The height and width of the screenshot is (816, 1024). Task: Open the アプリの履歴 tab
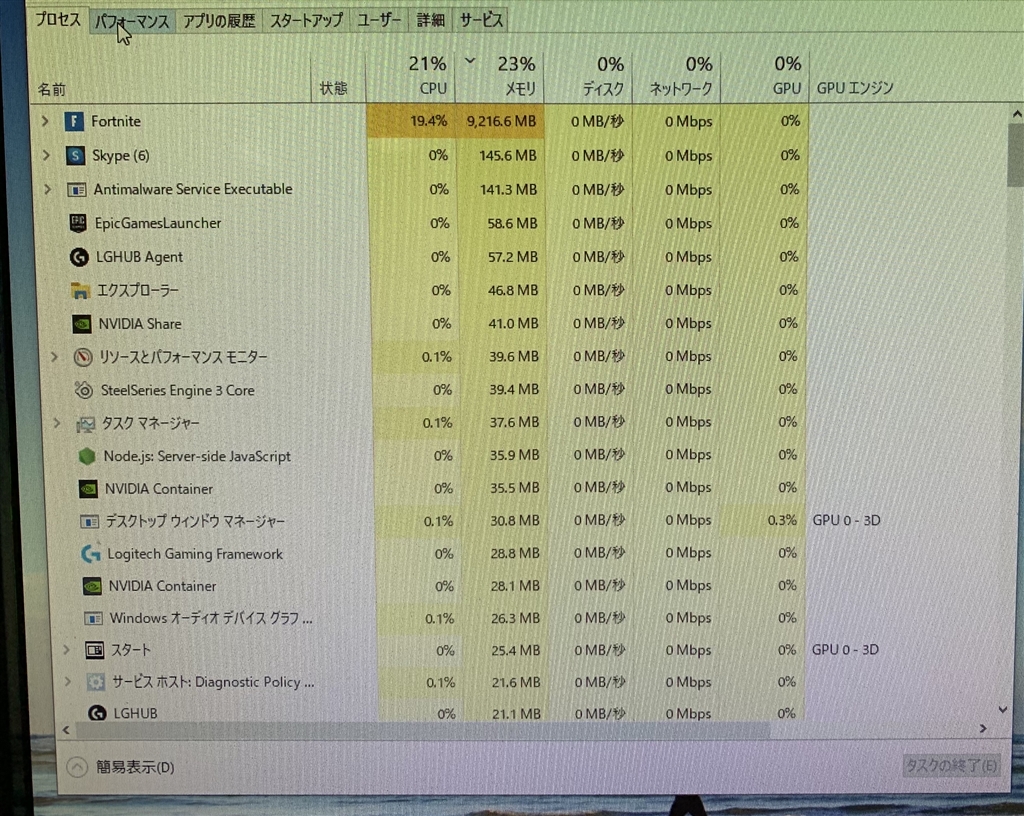point(219,21)
